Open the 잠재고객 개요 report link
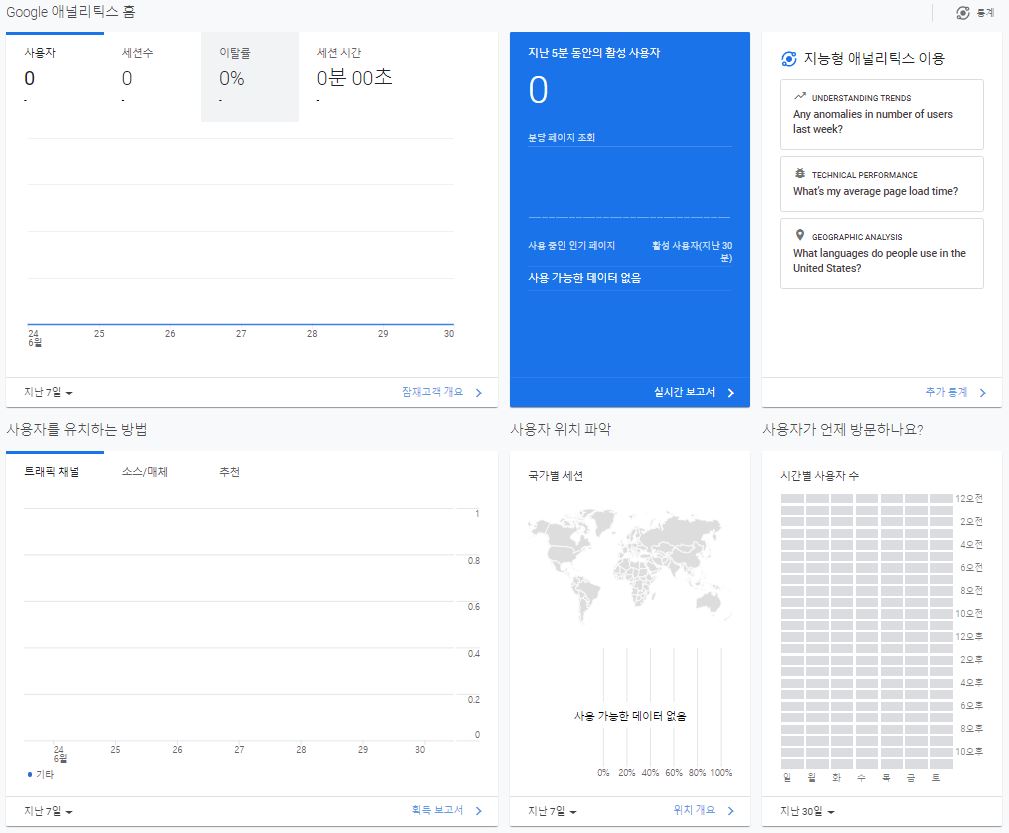This screenshot has width=1009, height=833. 432,391
